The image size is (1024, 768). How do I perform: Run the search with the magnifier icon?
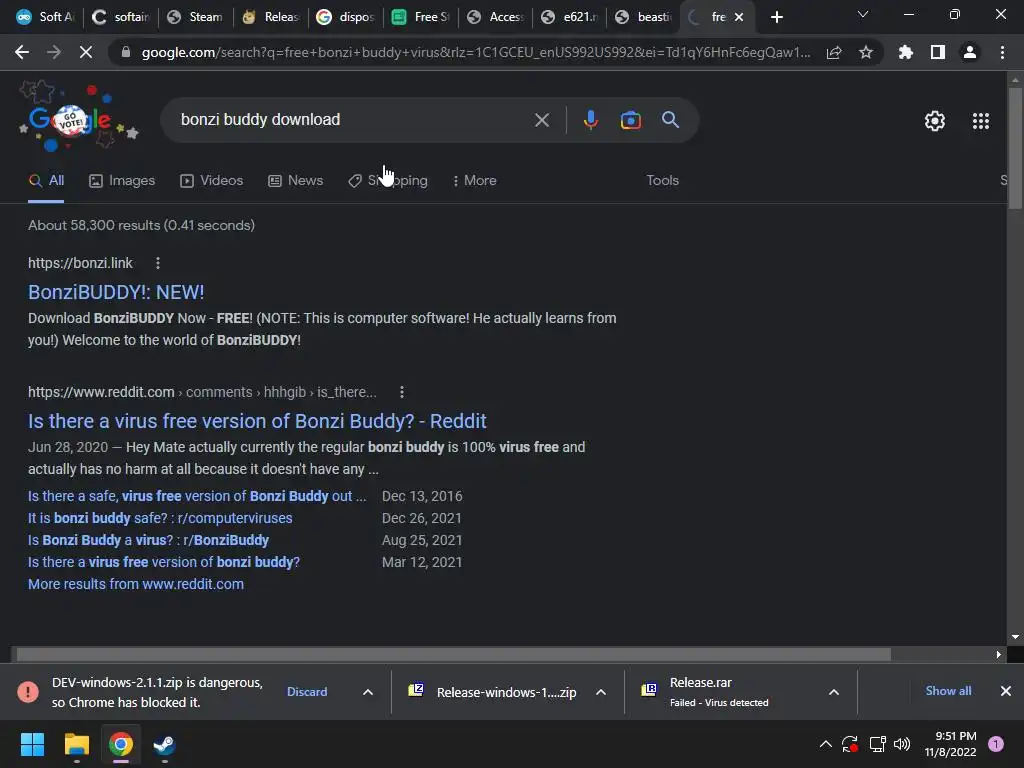(671, 120)
